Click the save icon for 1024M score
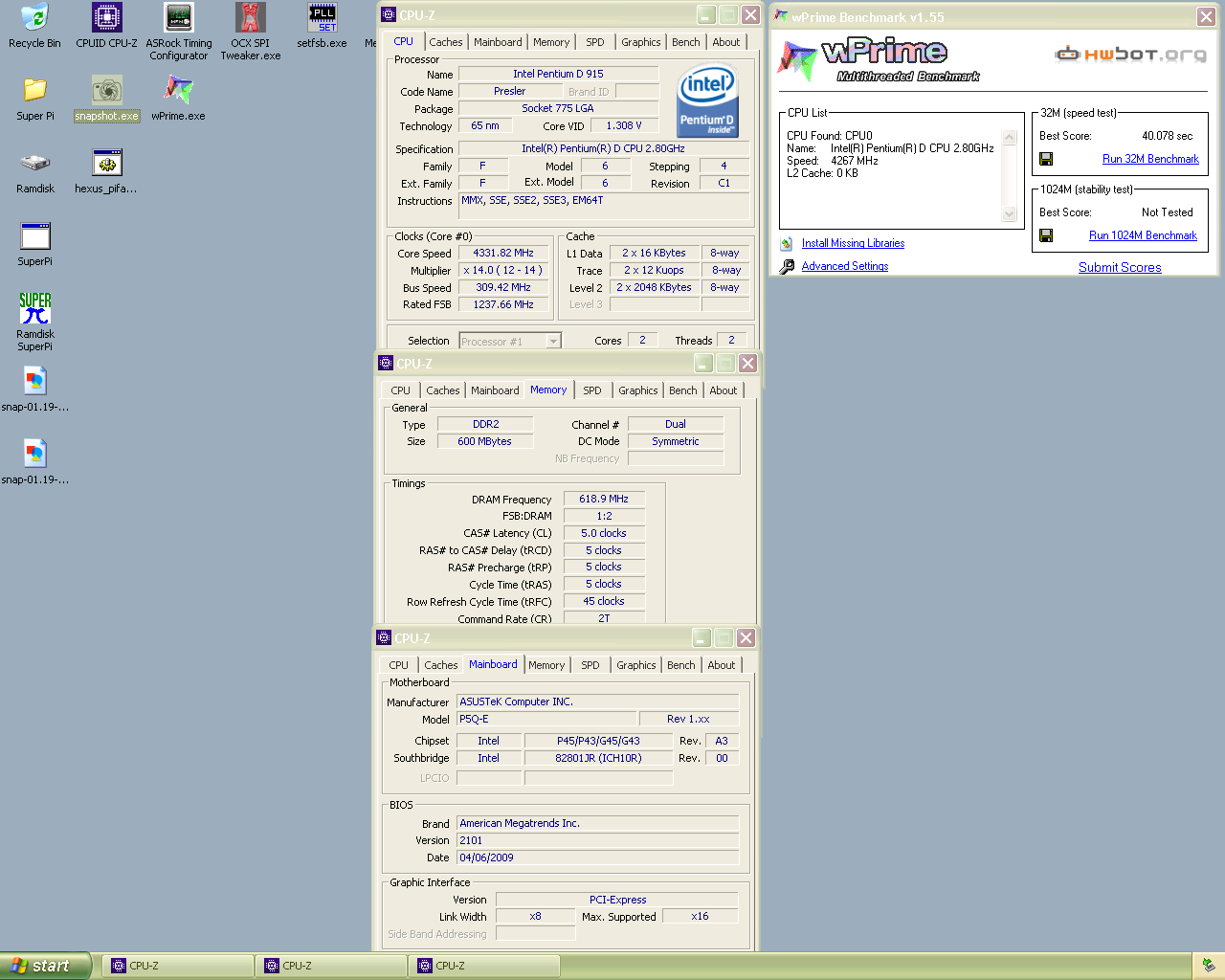Image resolution: width=1225 pixels, height=980 pixels. (1046, 235)
